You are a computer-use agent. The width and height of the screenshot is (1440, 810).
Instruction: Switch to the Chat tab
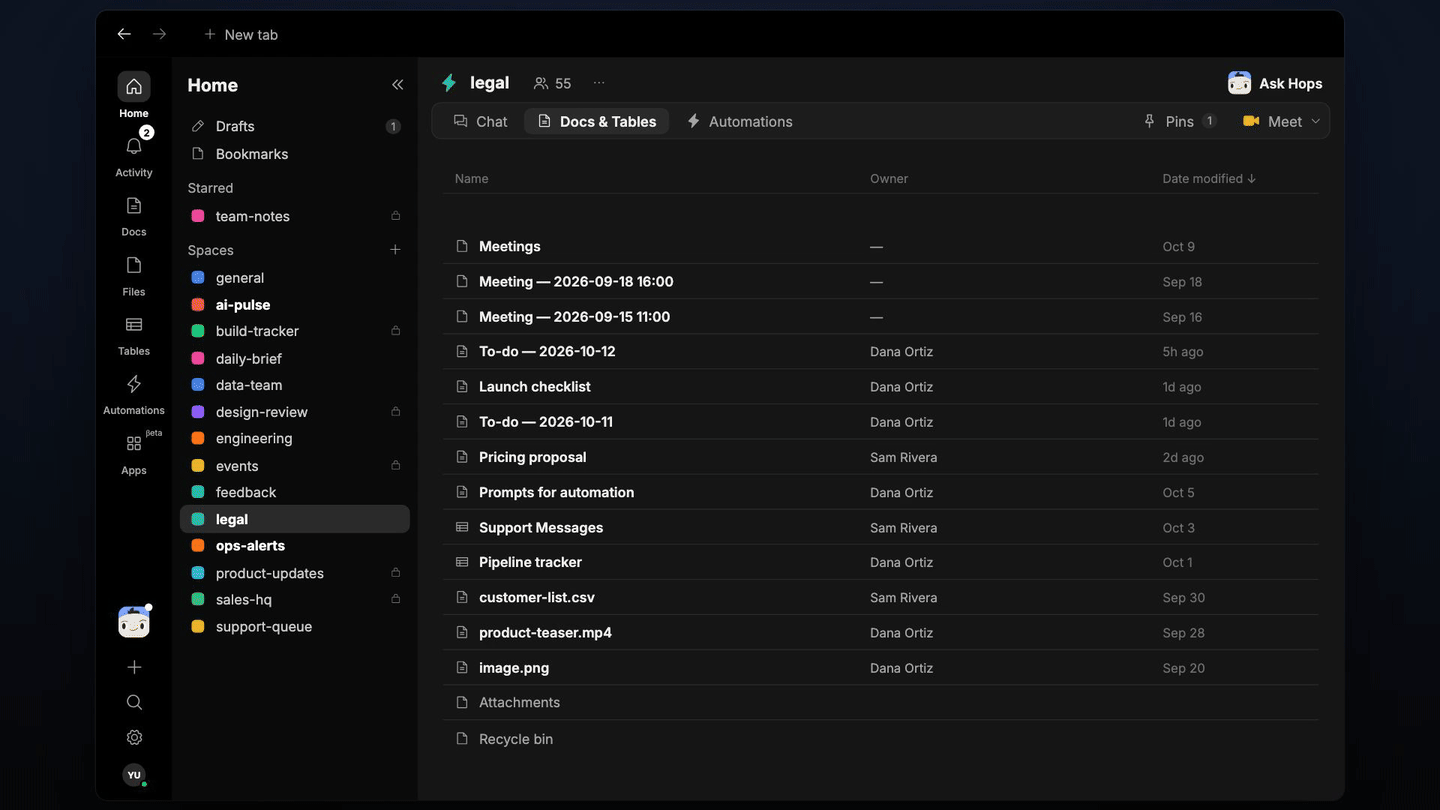coord(481,121)
